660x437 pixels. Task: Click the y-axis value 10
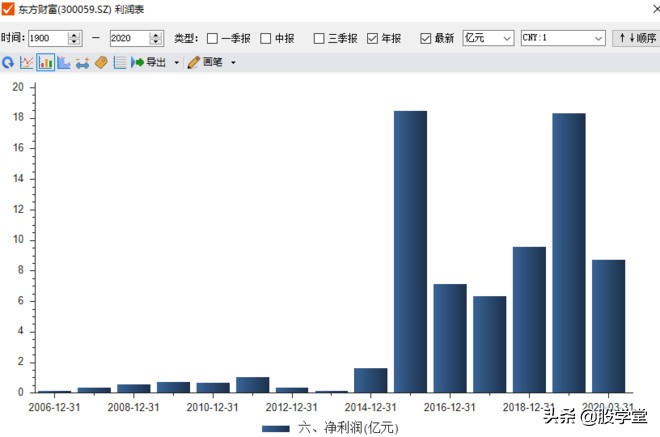click(18, 240)
